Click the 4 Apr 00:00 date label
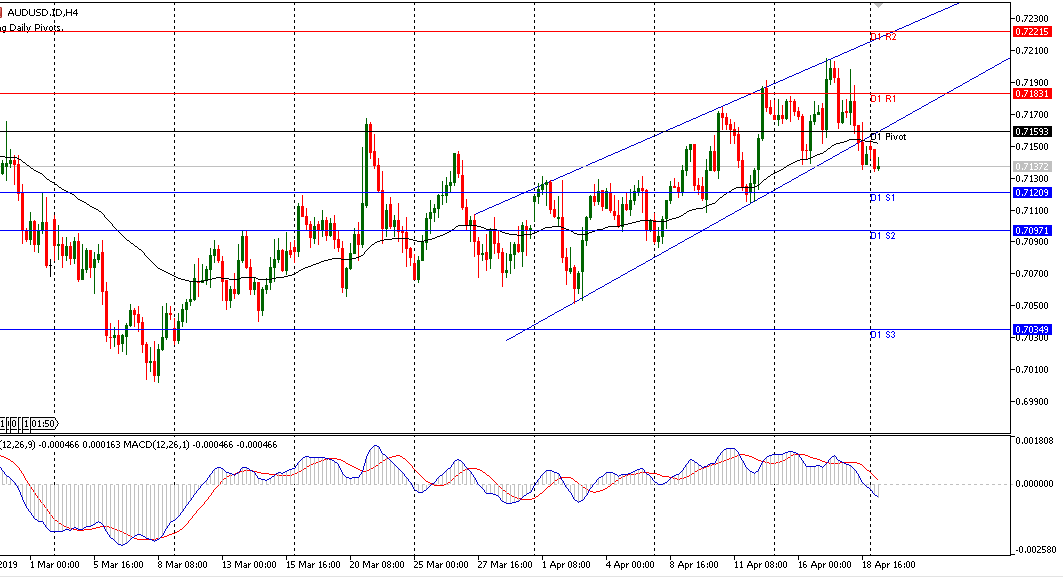 pyautogui.click(x=630, y=564)
